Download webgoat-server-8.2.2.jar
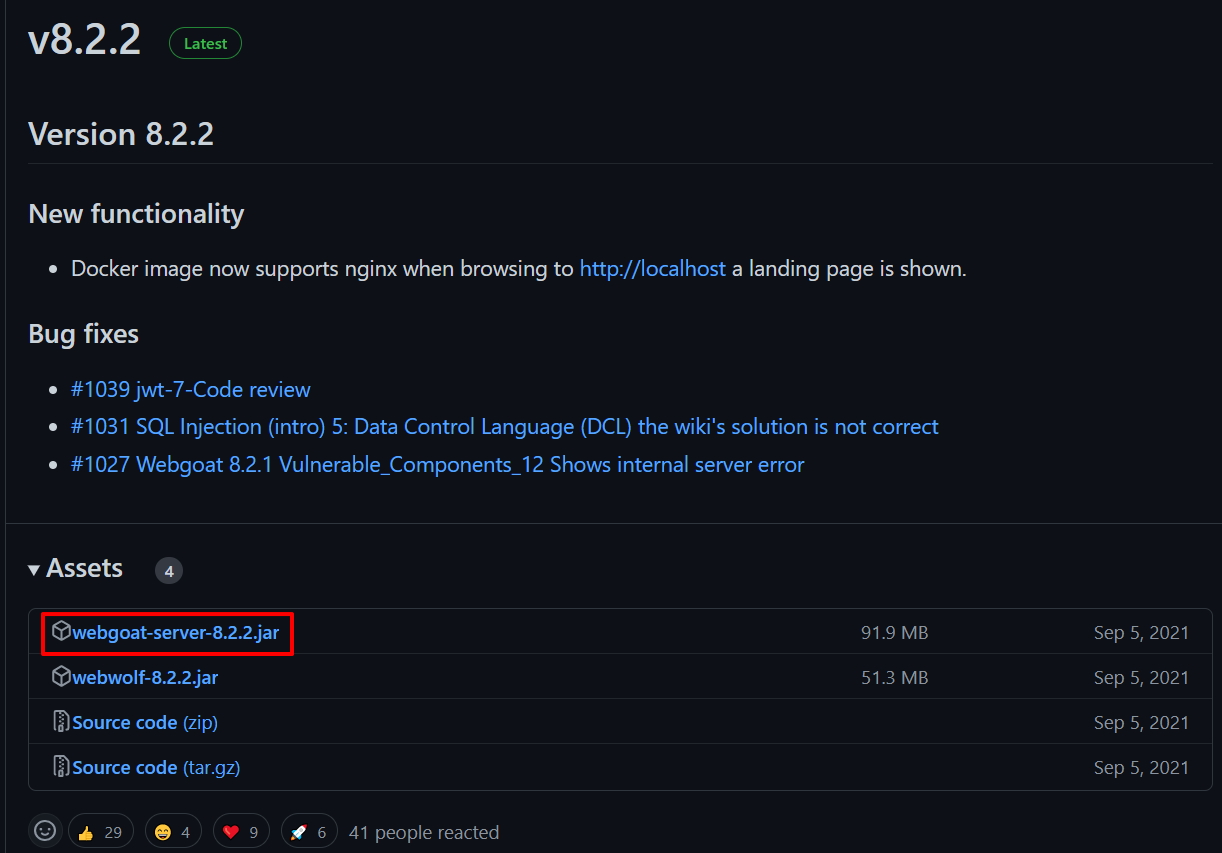 pos(176,633)
